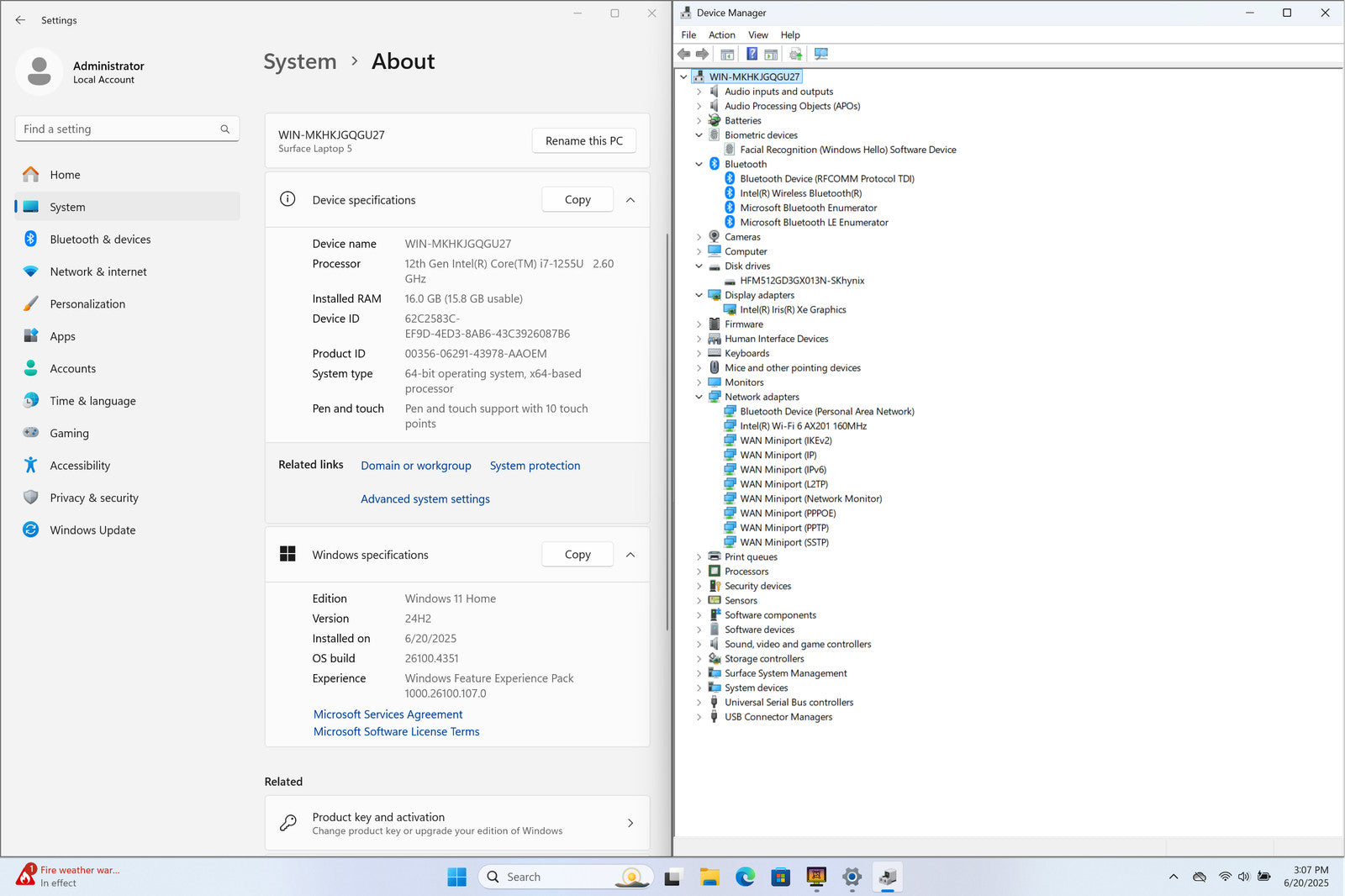Copy the Device specifications

click(x=578, y=200)
